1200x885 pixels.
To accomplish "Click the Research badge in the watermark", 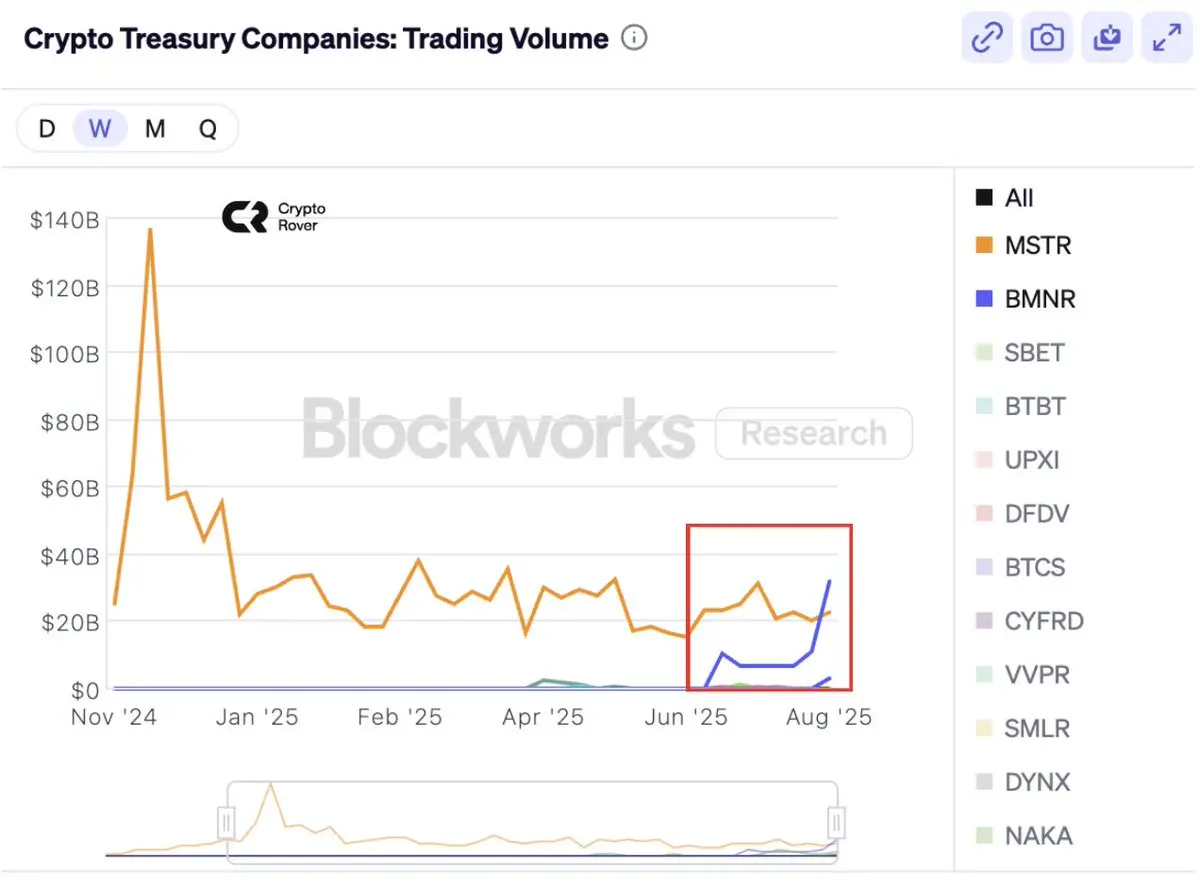I will point(814,434).
